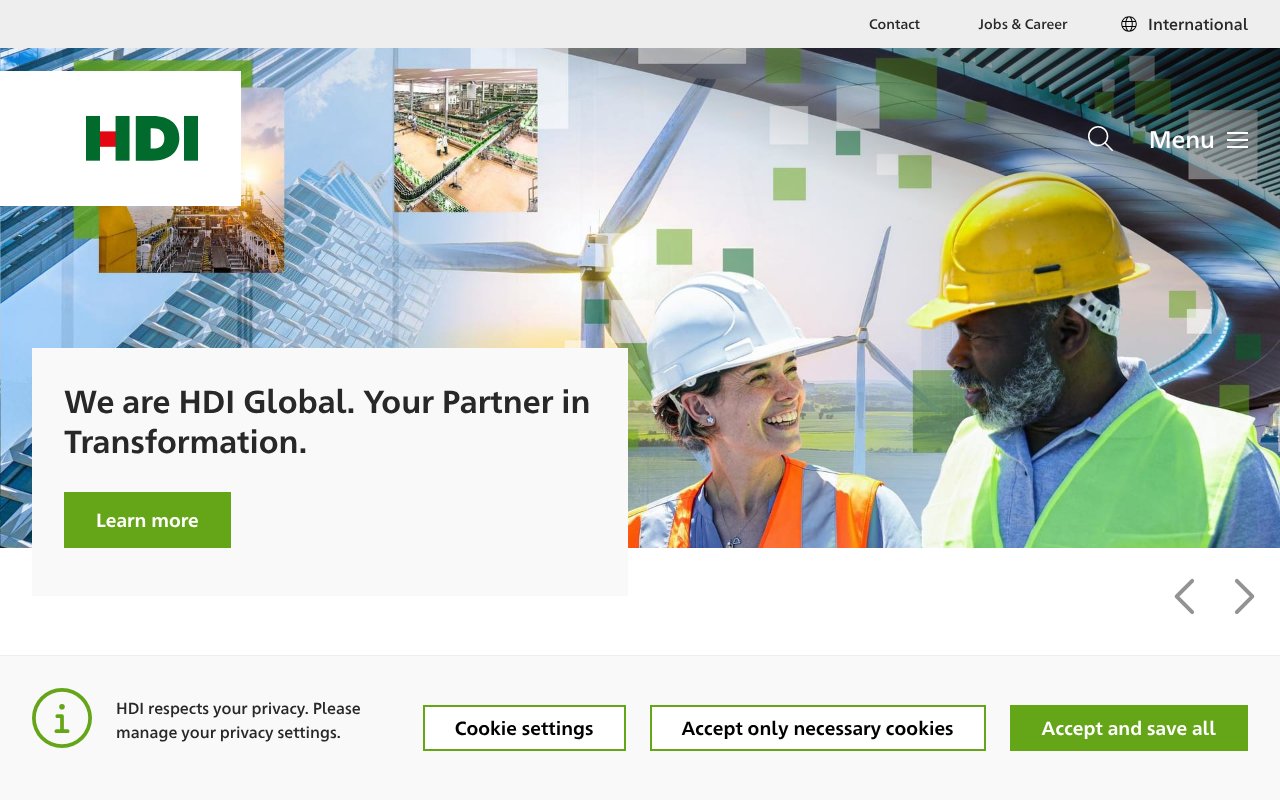
Task: Accept only necessary cookies
Action: click(x=818, y=728)
